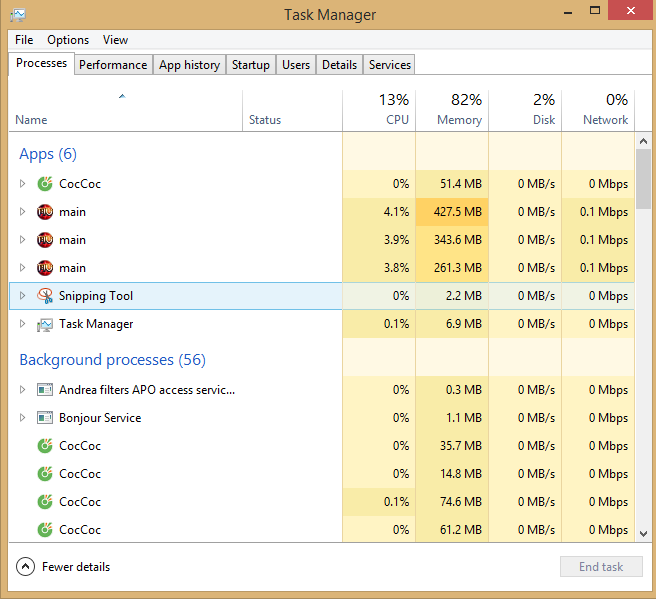The width and height of the screenshot is (656, 599).
Task: Expand the main process using 4.1% CPU
Action: tap(23, 212)
